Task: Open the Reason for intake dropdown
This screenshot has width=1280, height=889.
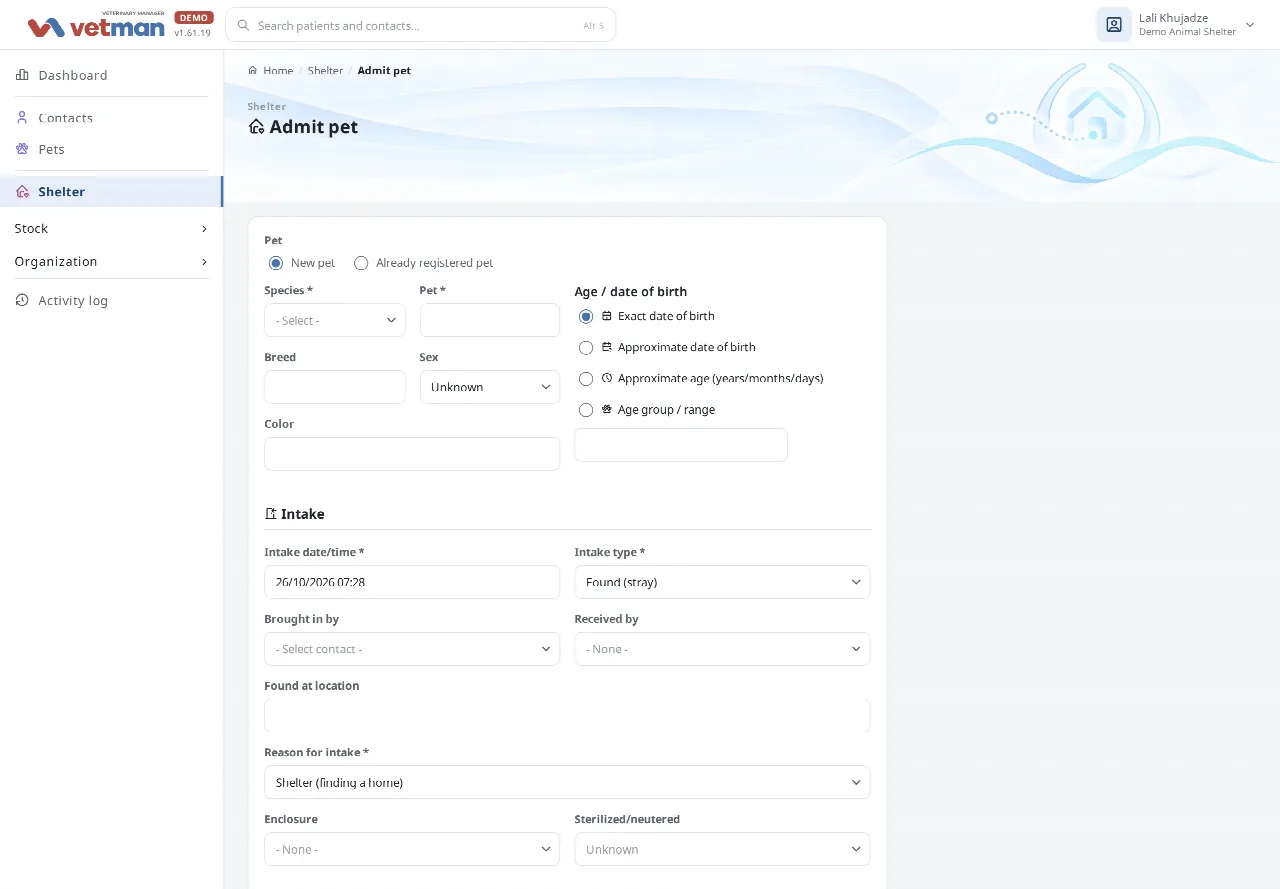Action: tap(567, 782)
